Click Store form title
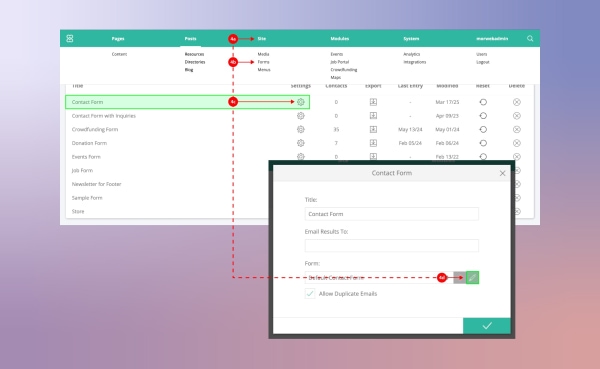Image resolution: width=600 pixels, height=369 pixels. 78,211
